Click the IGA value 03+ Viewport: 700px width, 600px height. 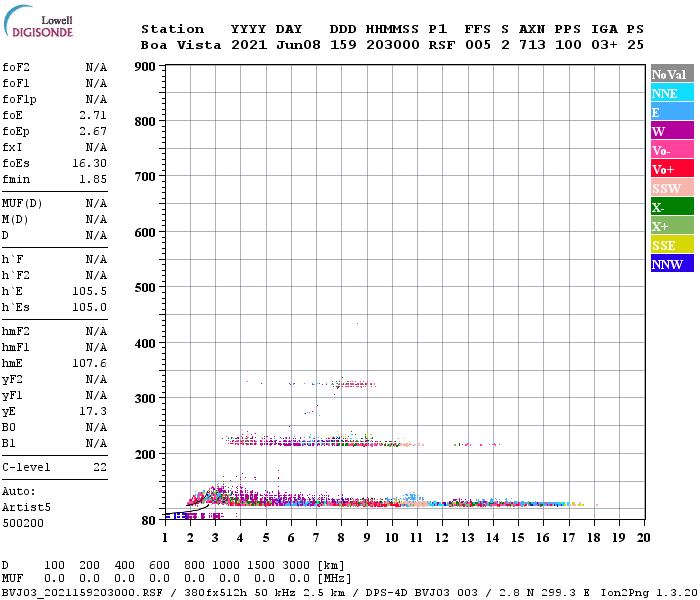click(604, 45)
